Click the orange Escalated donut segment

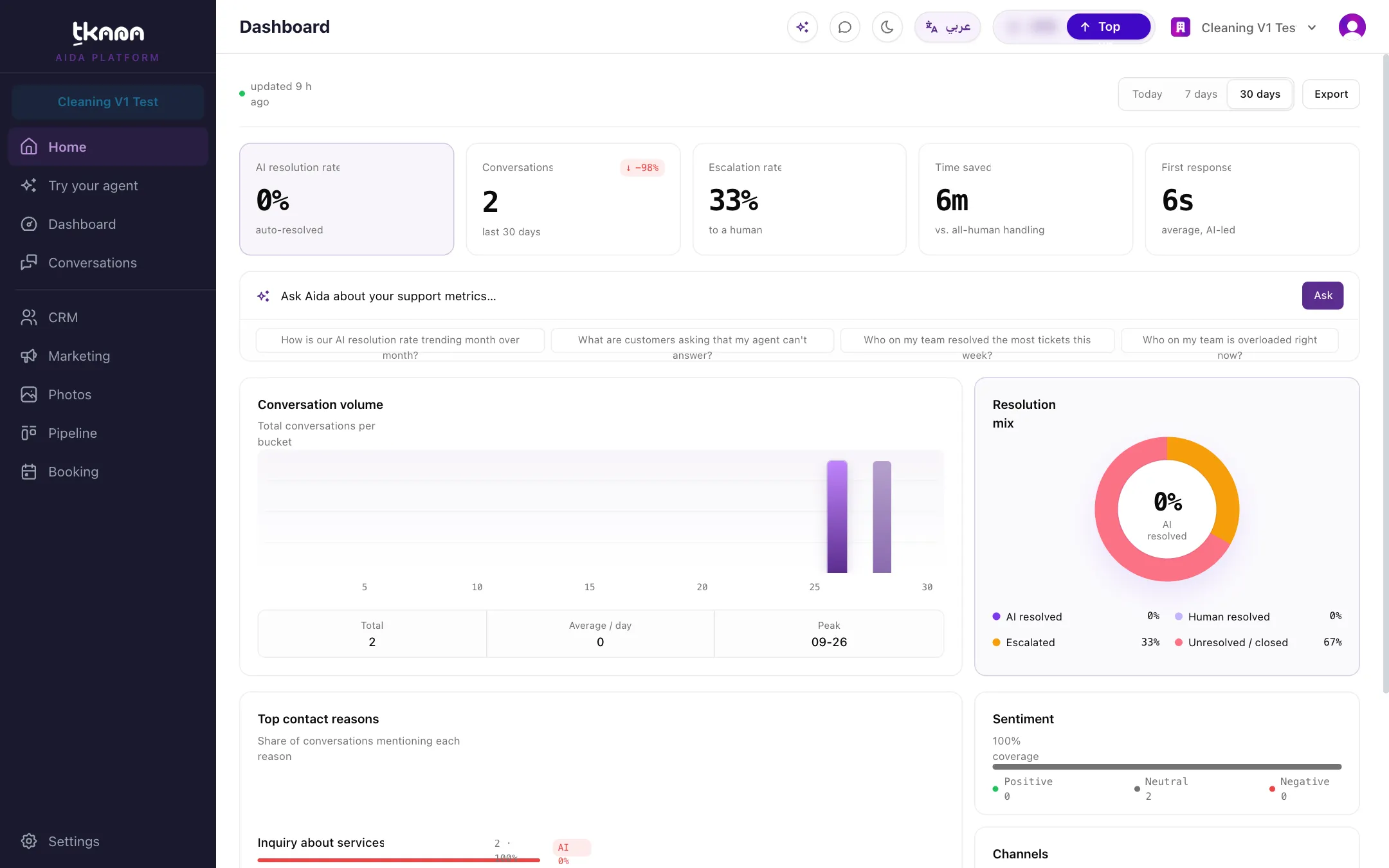[1220, 479]
